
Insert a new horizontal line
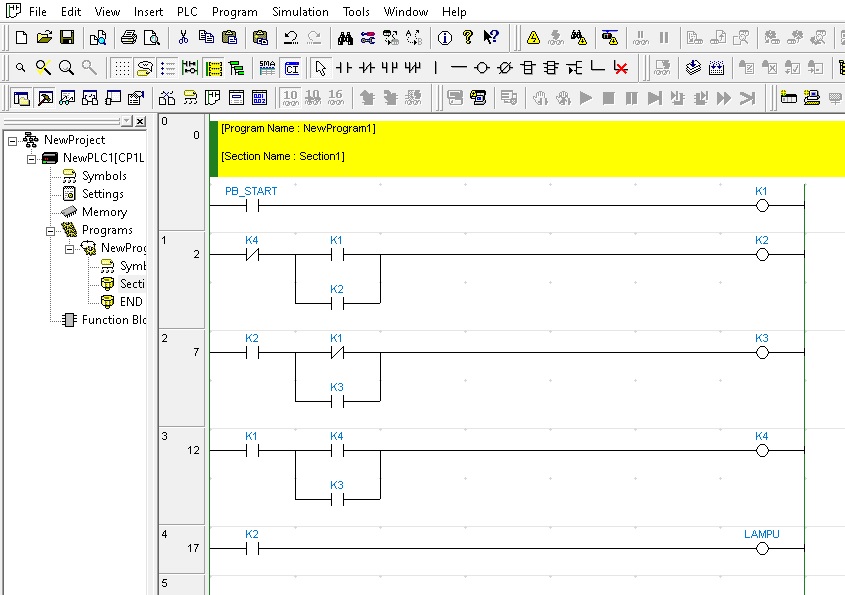[459, 68]
